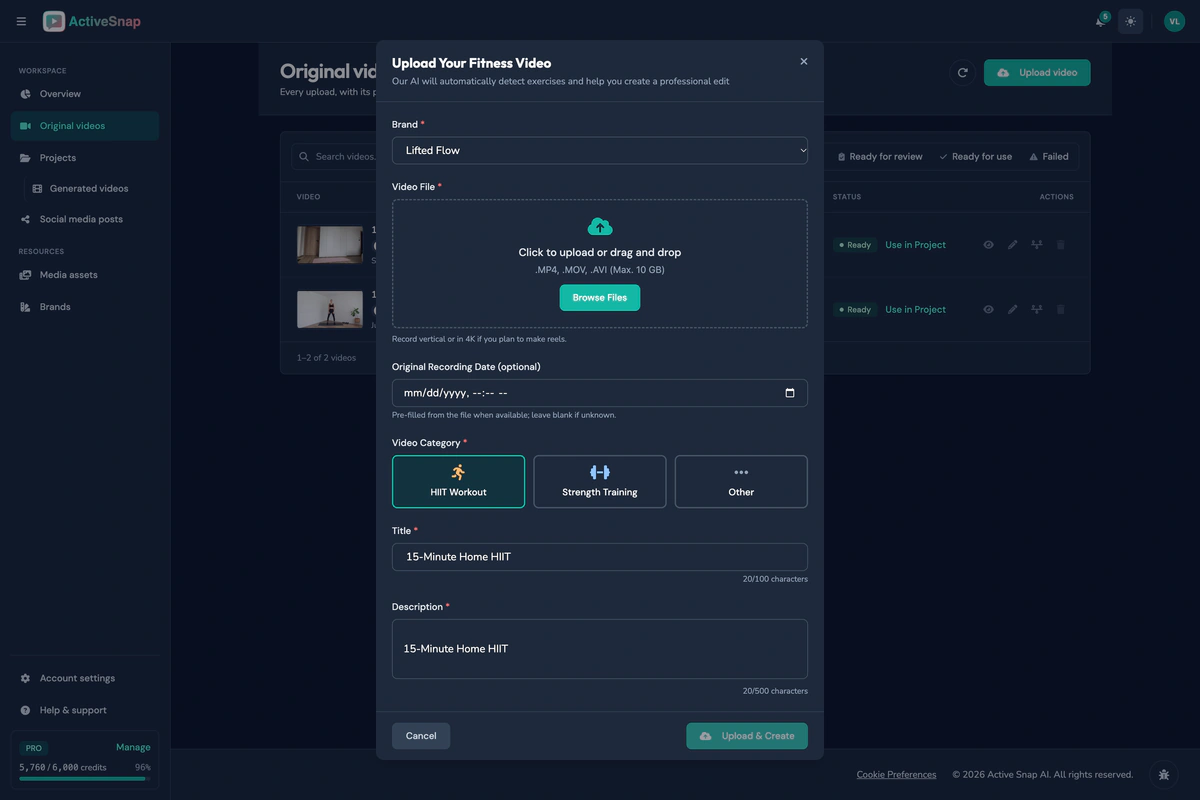Click the Upload video button in background page
This screenshot has height=800, width=1200.
pyautogui.click(x=1037, y=73)
